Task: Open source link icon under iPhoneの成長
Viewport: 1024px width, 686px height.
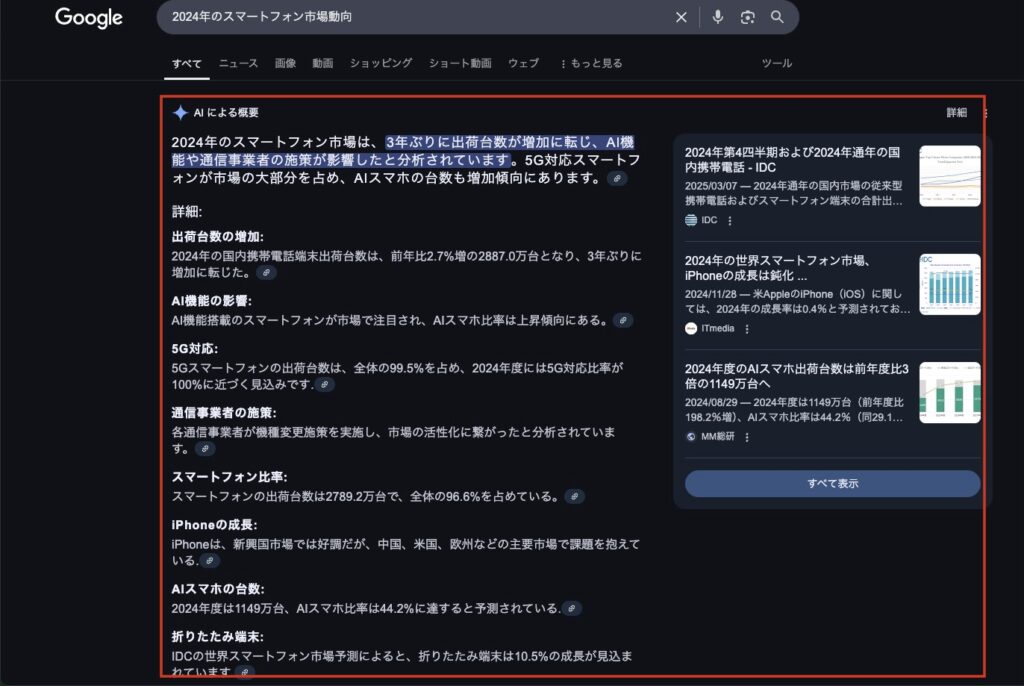Action: pos(210,560)
